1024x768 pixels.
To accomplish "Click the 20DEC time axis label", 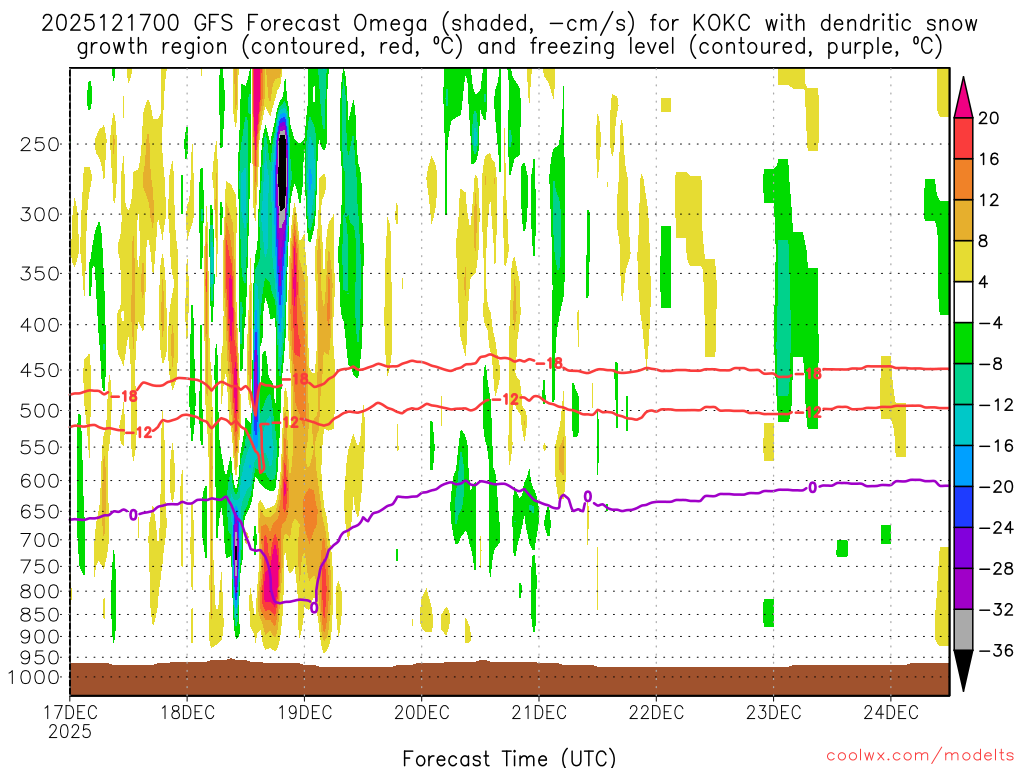I will 422,712.
